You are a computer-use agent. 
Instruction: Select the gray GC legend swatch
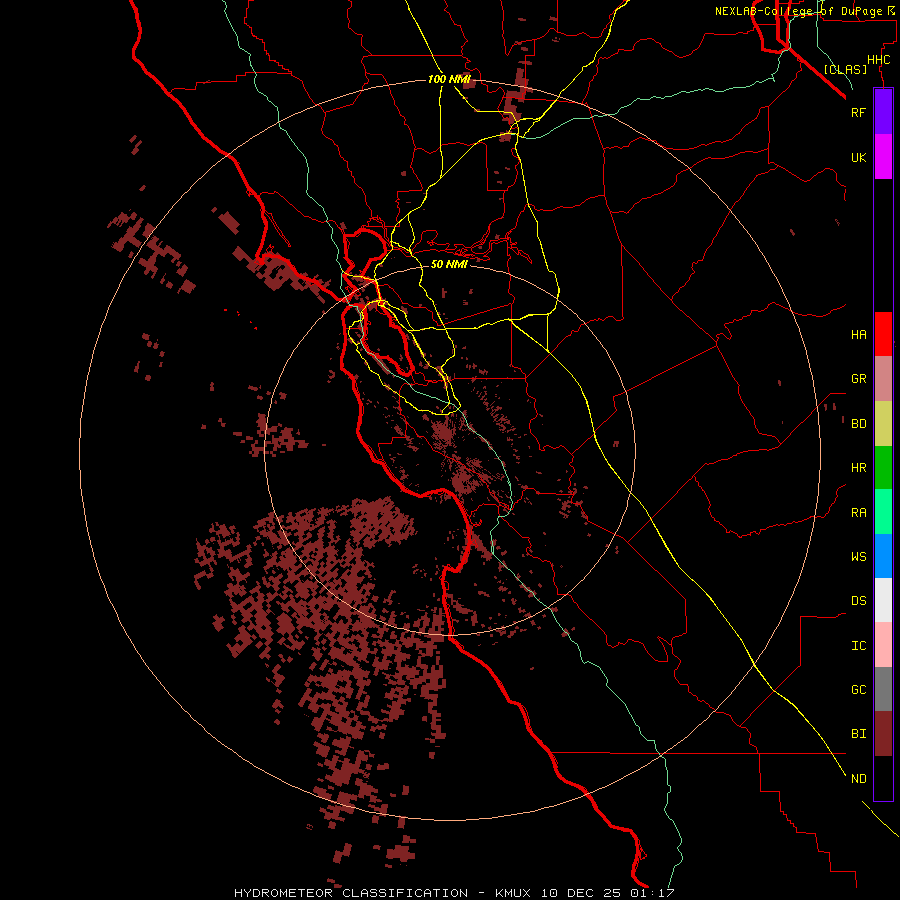click(x=883, y=689)
